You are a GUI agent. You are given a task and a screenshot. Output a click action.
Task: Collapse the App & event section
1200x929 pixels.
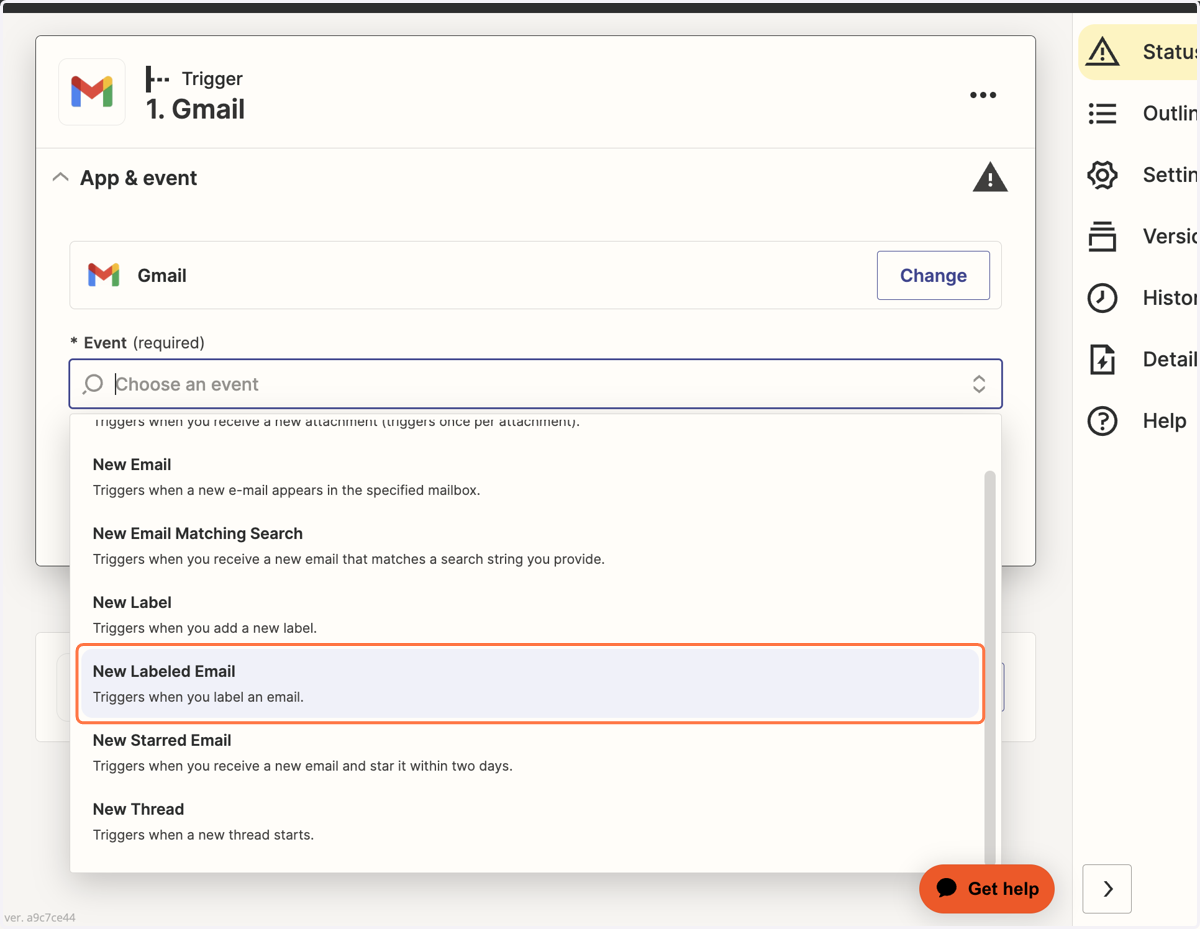pyautogui.click(x=61, y=177)
